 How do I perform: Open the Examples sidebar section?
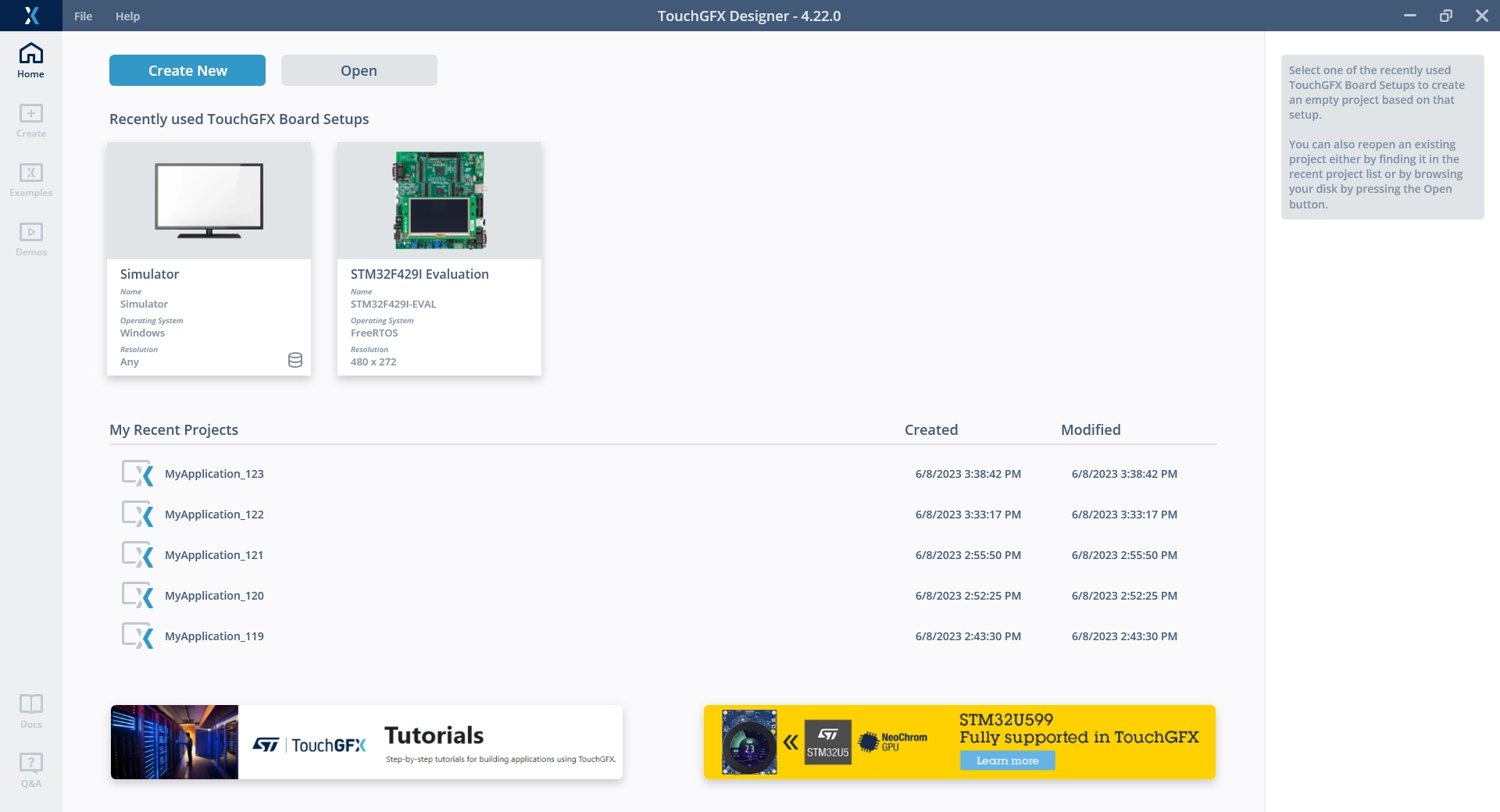(x=31, y=180)
